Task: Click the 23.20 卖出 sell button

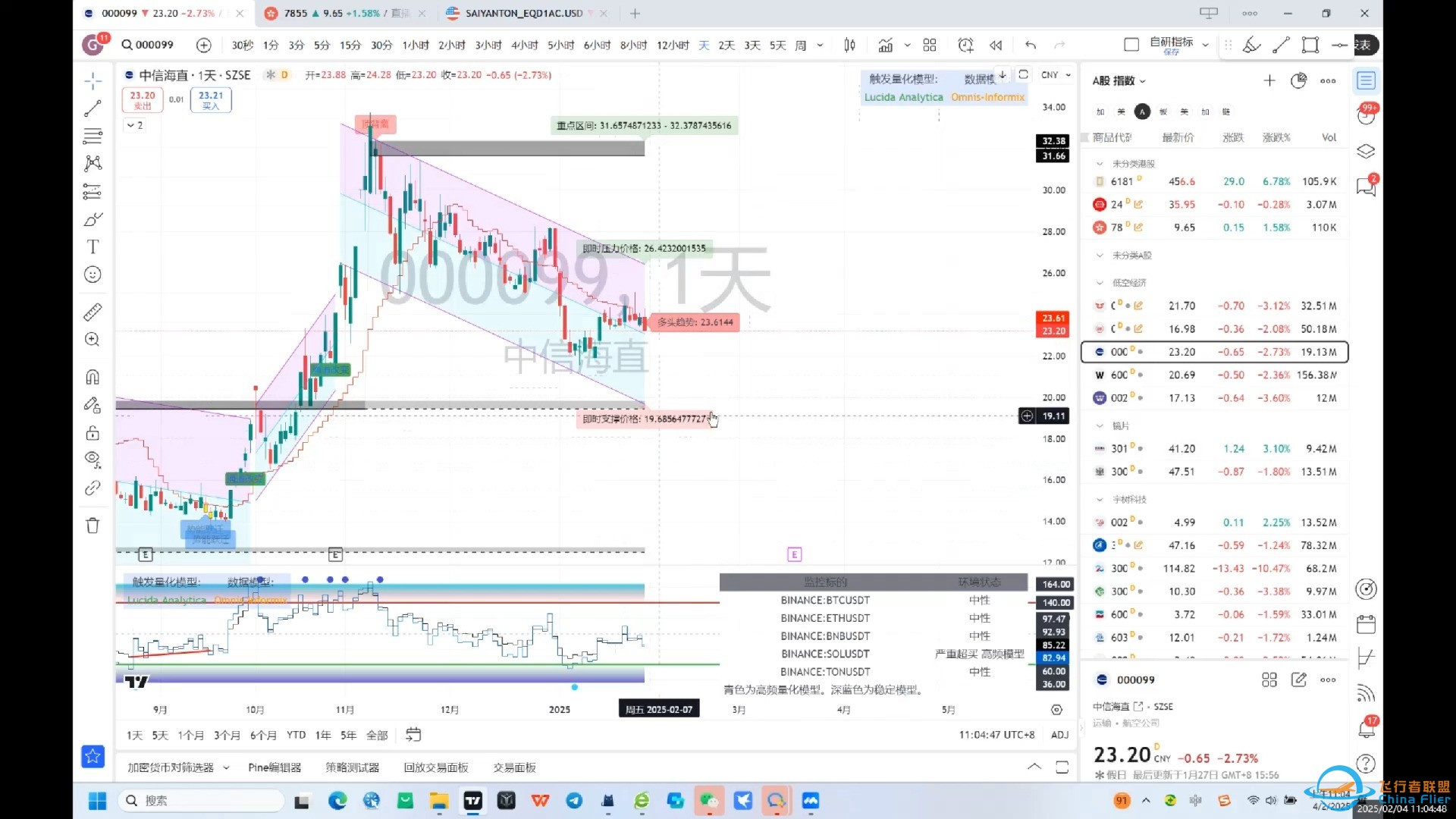Action: click(143, 100)
